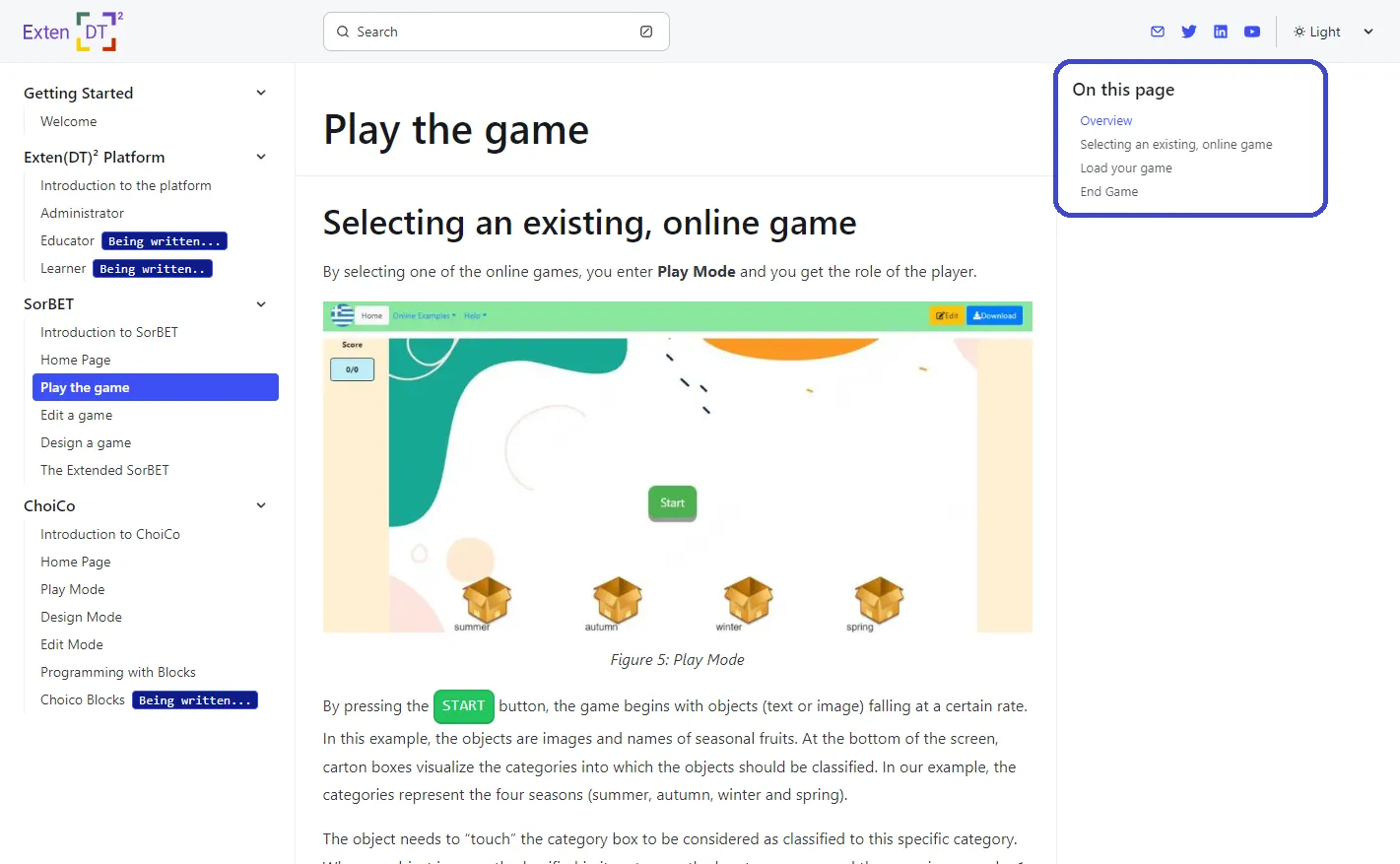Screen dimensions: 1400x864
Task: Jump to Load your game section
Action: tap(1126, 168)
